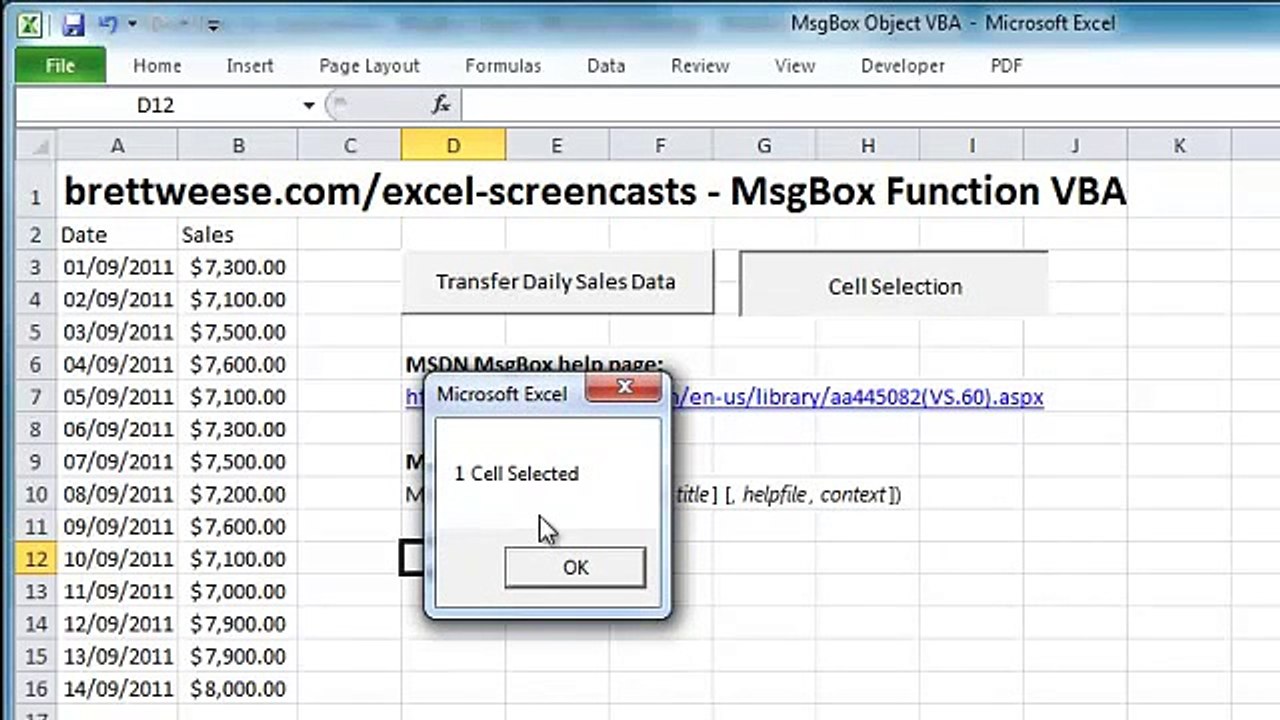
Task: Click OK in the message box
Action: 575,567
